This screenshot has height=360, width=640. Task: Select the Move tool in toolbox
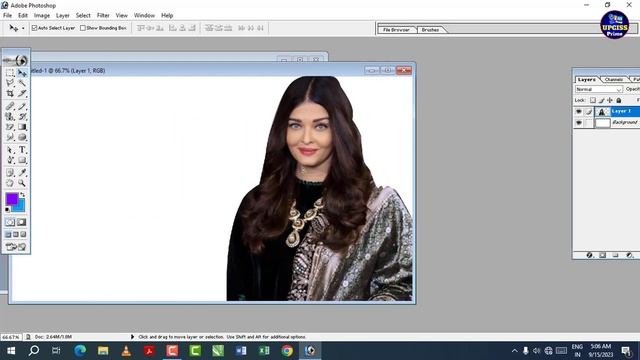(22, 73)
